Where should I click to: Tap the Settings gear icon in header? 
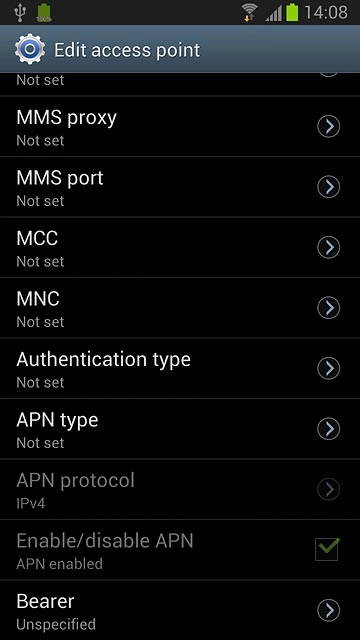point(29,49)
